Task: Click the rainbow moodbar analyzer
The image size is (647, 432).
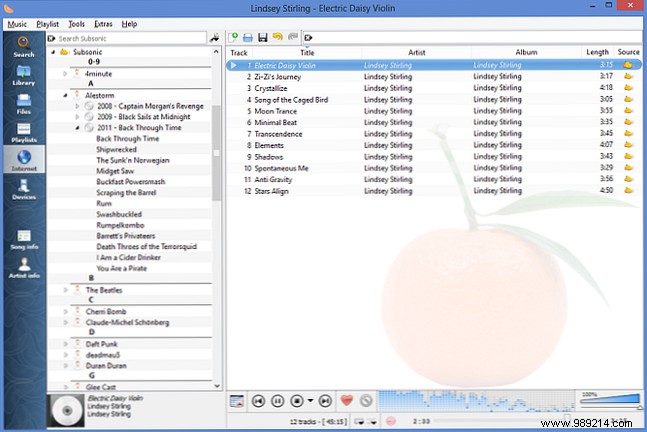Action: pos(477,401)
